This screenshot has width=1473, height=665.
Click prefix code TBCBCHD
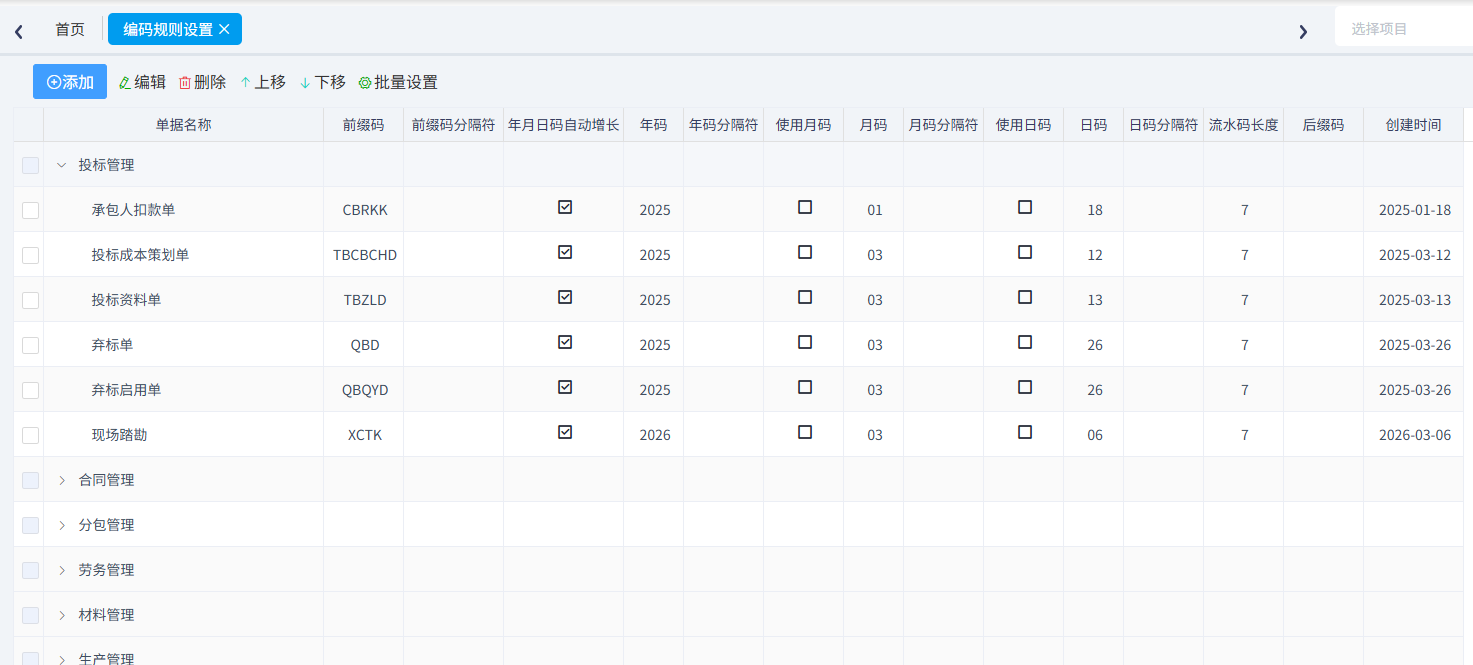click(x=365, y=255)
